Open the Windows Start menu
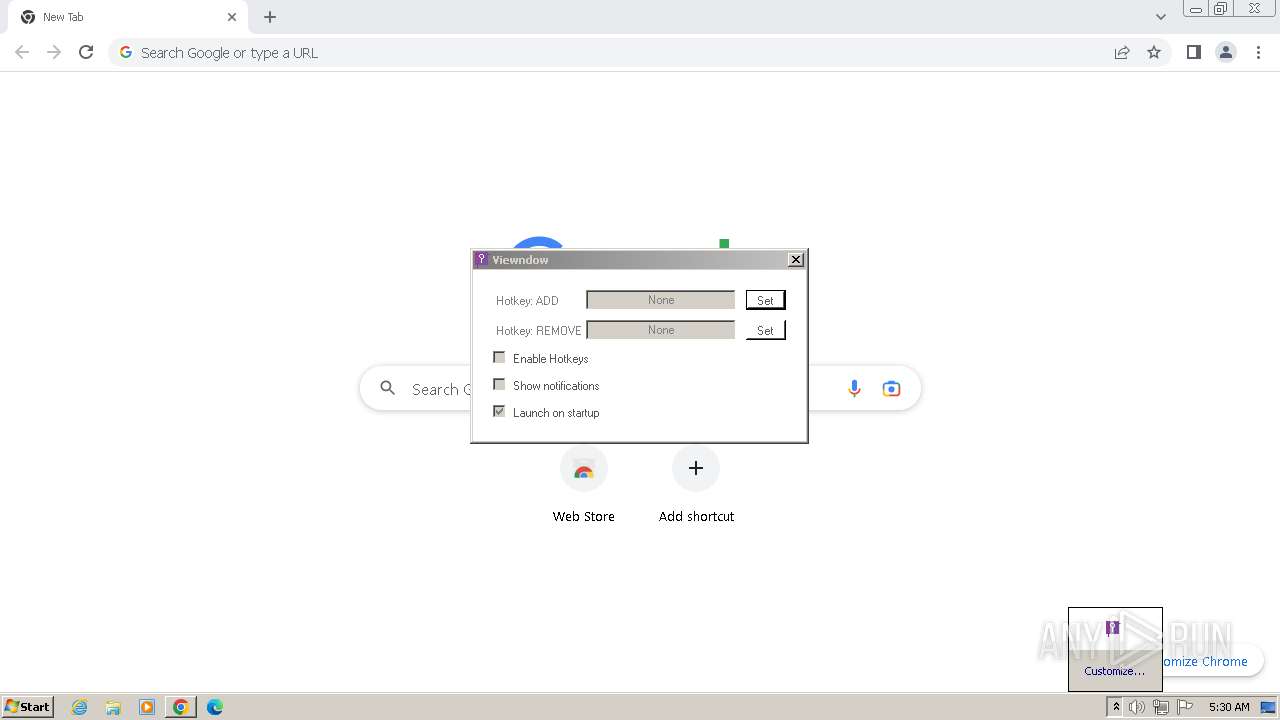This screenshot has height=720, width=1280. click(28, 706)
